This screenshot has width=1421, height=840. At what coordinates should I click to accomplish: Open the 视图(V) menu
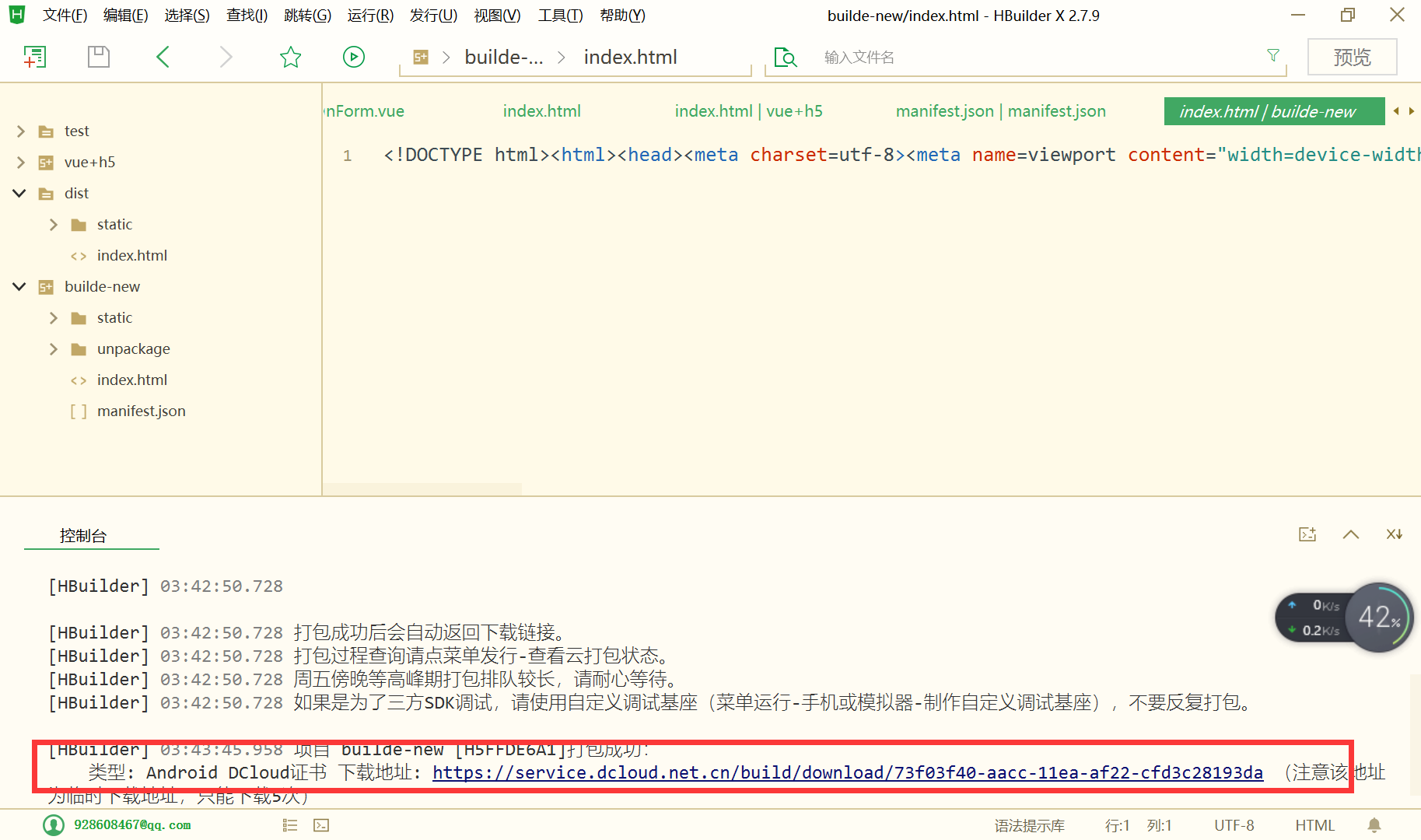click(498, 16)
